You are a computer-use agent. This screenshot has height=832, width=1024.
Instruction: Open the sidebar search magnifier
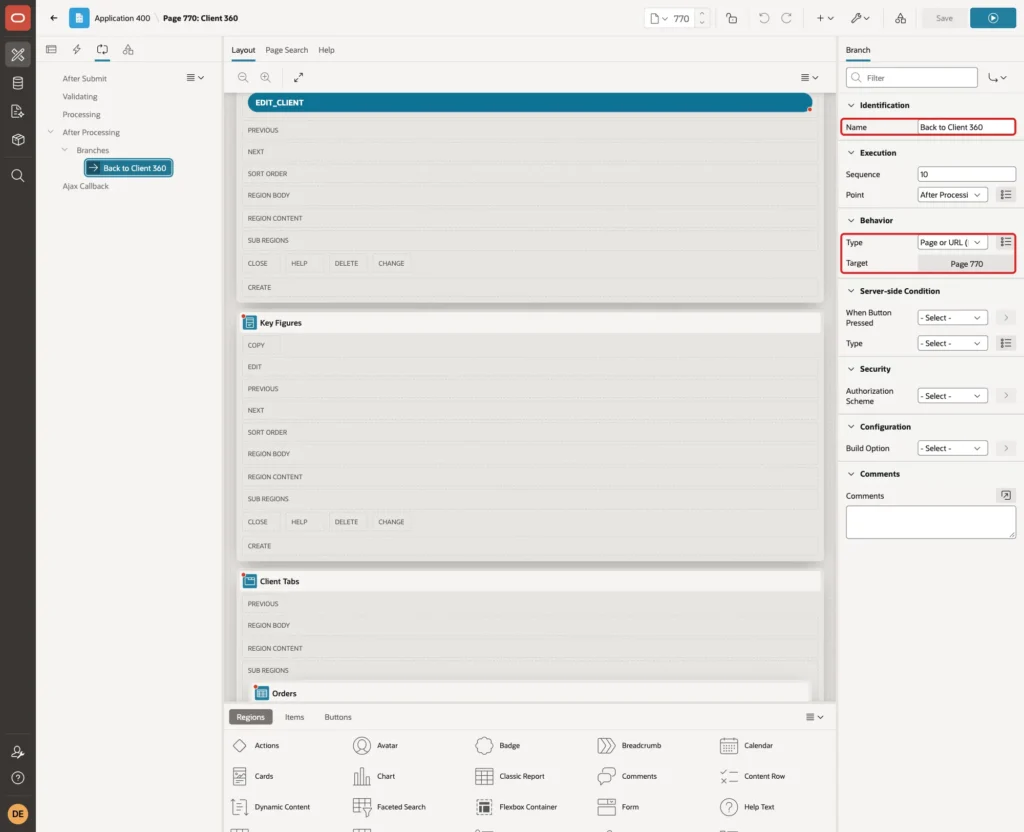pos(18,176)
